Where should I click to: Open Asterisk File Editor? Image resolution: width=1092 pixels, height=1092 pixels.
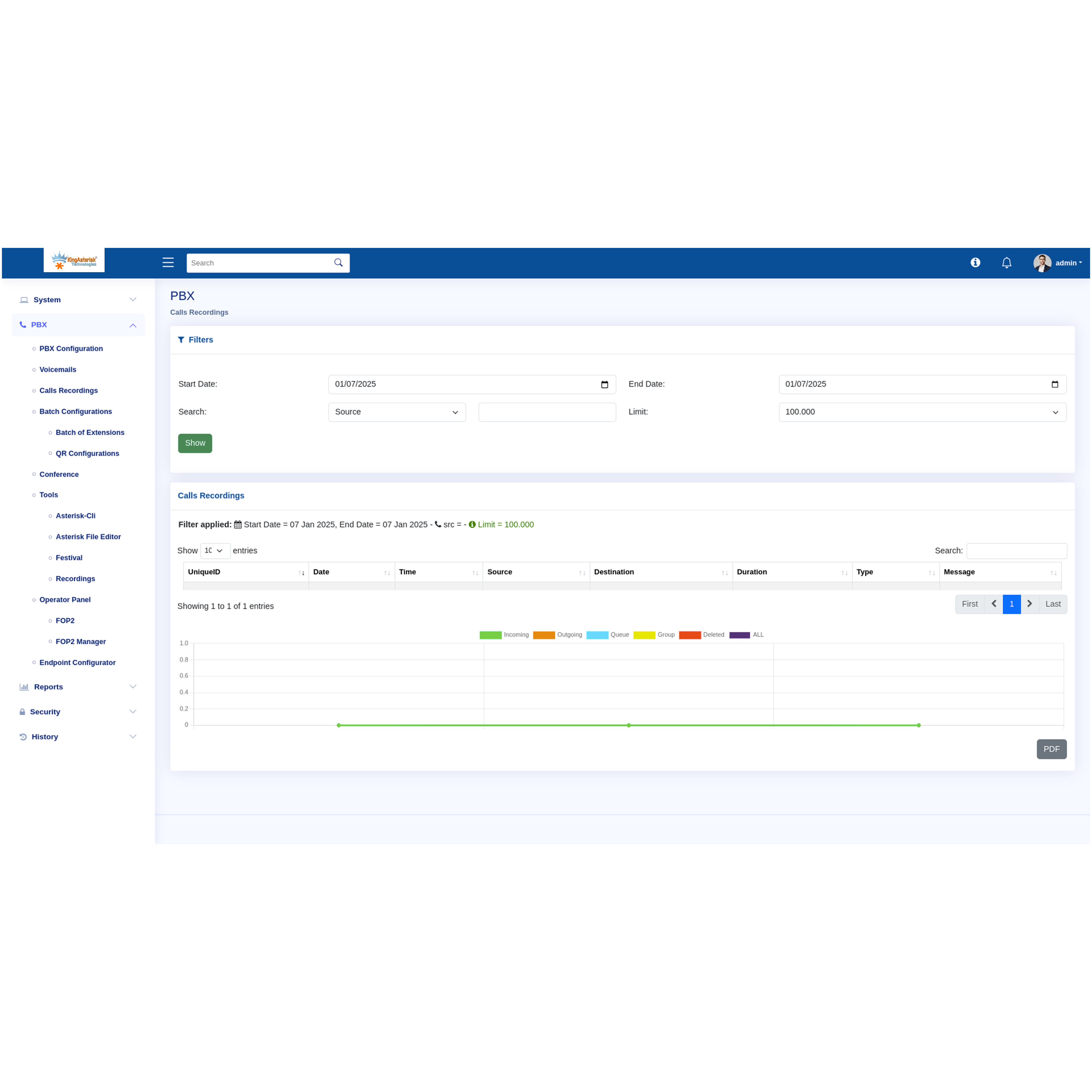(88, 536)
